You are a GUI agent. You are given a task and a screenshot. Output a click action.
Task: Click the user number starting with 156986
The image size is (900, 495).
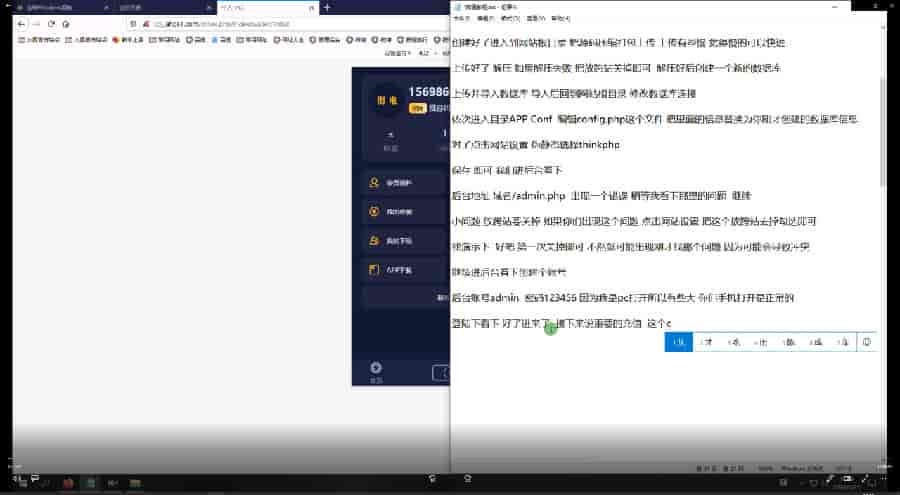[428, 92]
